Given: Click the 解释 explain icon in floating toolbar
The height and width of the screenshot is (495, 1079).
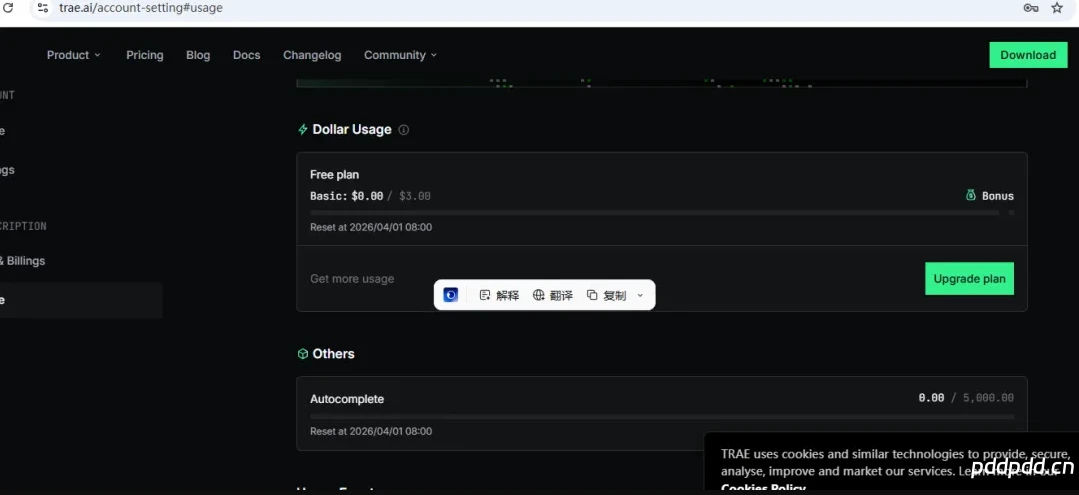Looking at the screenshot, I should (485, 295).
